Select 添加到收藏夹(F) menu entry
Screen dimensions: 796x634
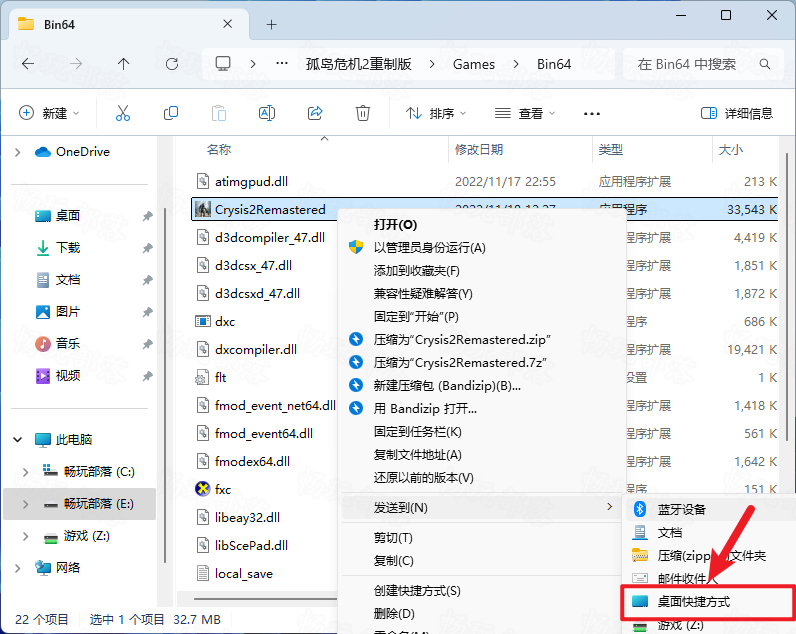click(416, 271)
